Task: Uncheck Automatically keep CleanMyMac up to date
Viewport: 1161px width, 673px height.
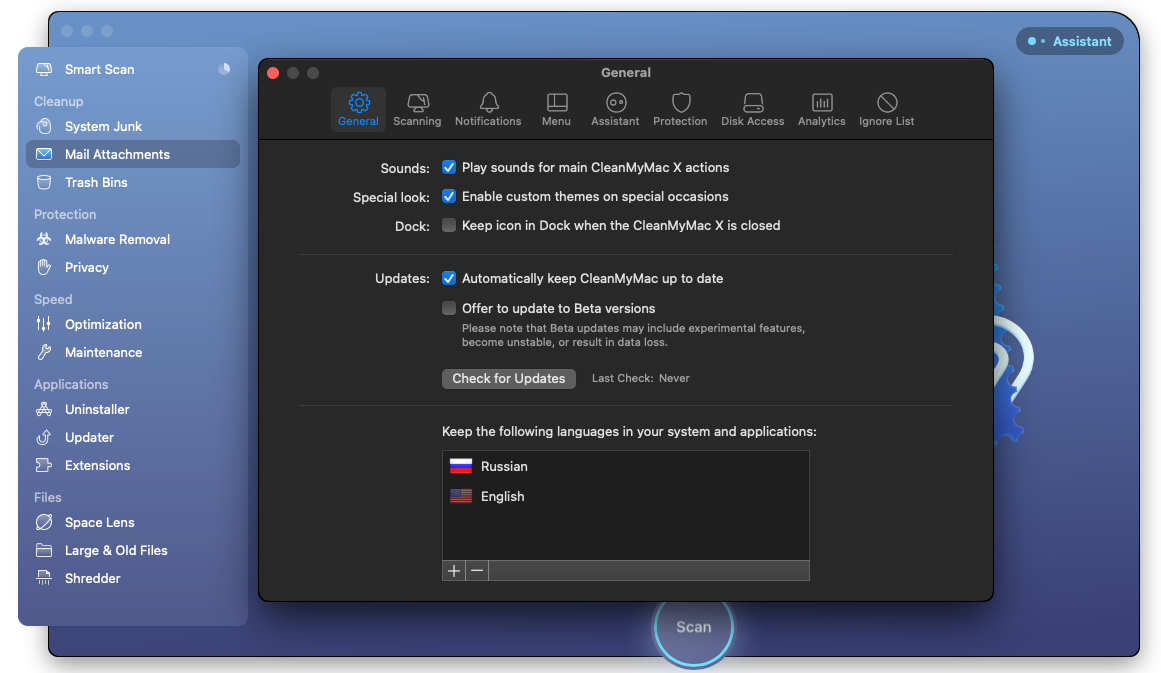Action: click(449, 279)
